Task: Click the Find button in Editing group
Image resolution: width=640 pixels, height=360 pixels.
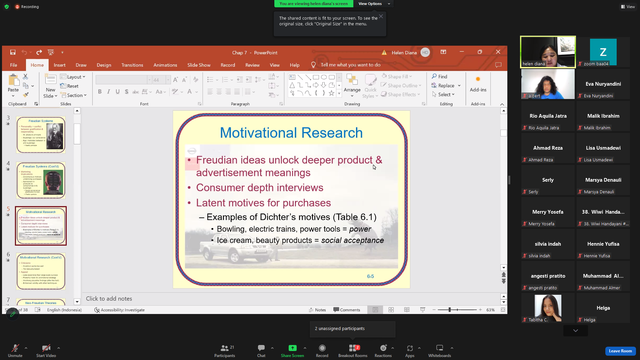Action: pyautogui.click(x=440, y=76)
